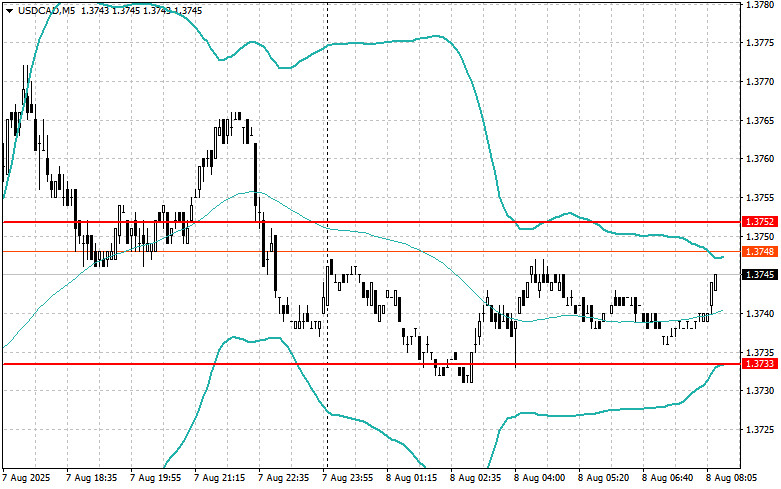Select the 1.3733 red price label
The width and height of the screenshot is (781, 489).
[x=760, y=364]
